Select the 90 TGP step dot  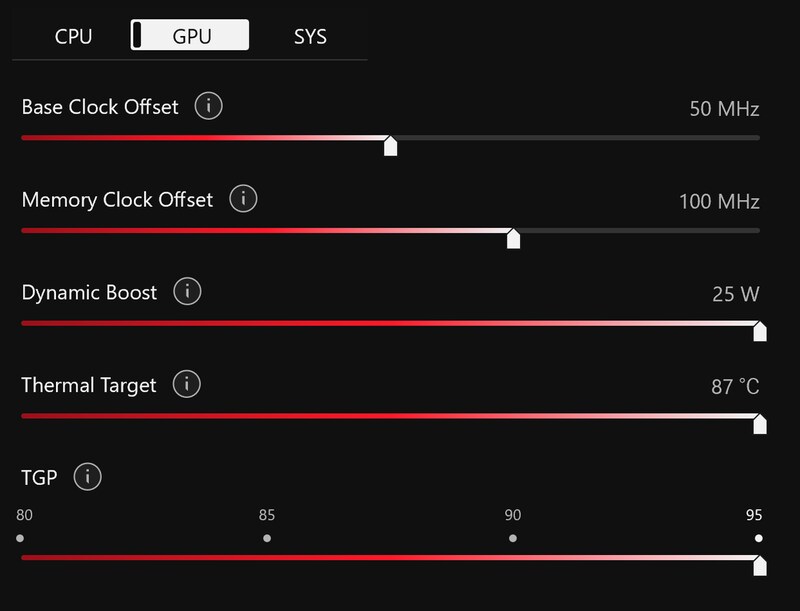513,538
